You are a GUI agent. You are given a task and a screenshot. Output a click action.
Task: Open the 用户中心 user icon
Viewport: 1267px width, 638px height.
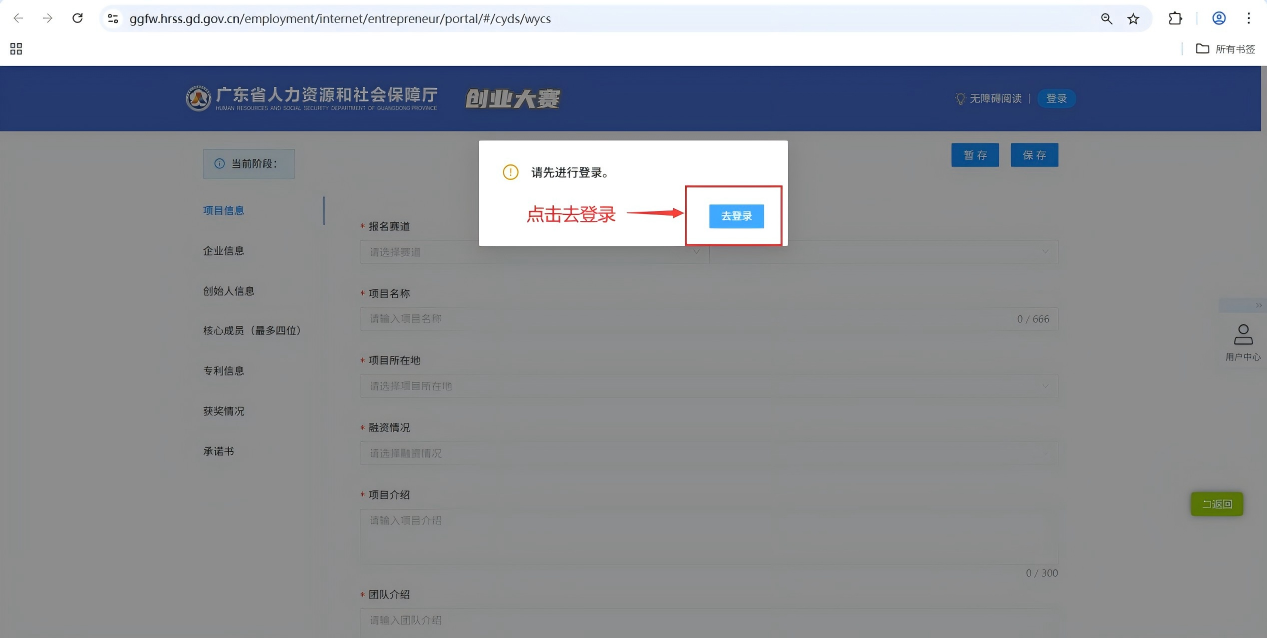point(1243,340)
